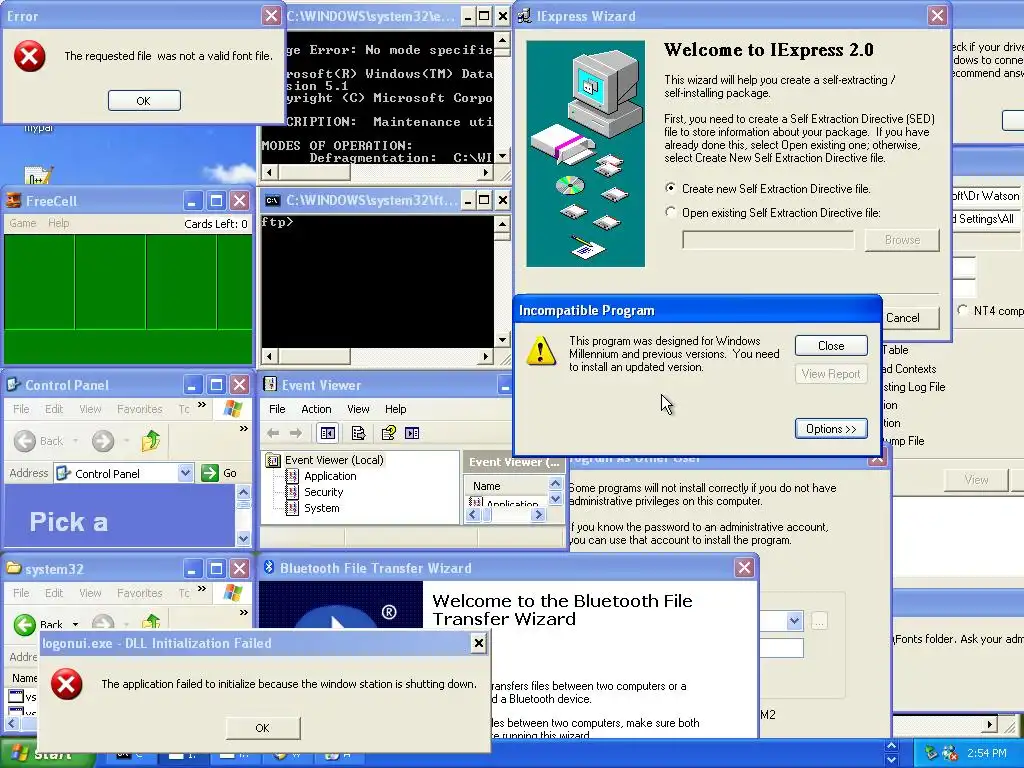Click OK in logonui.exe DLL Initialization Failed dialog
Image resolution: width=1024 pixels, height=768 pixels.
point(263,728)
